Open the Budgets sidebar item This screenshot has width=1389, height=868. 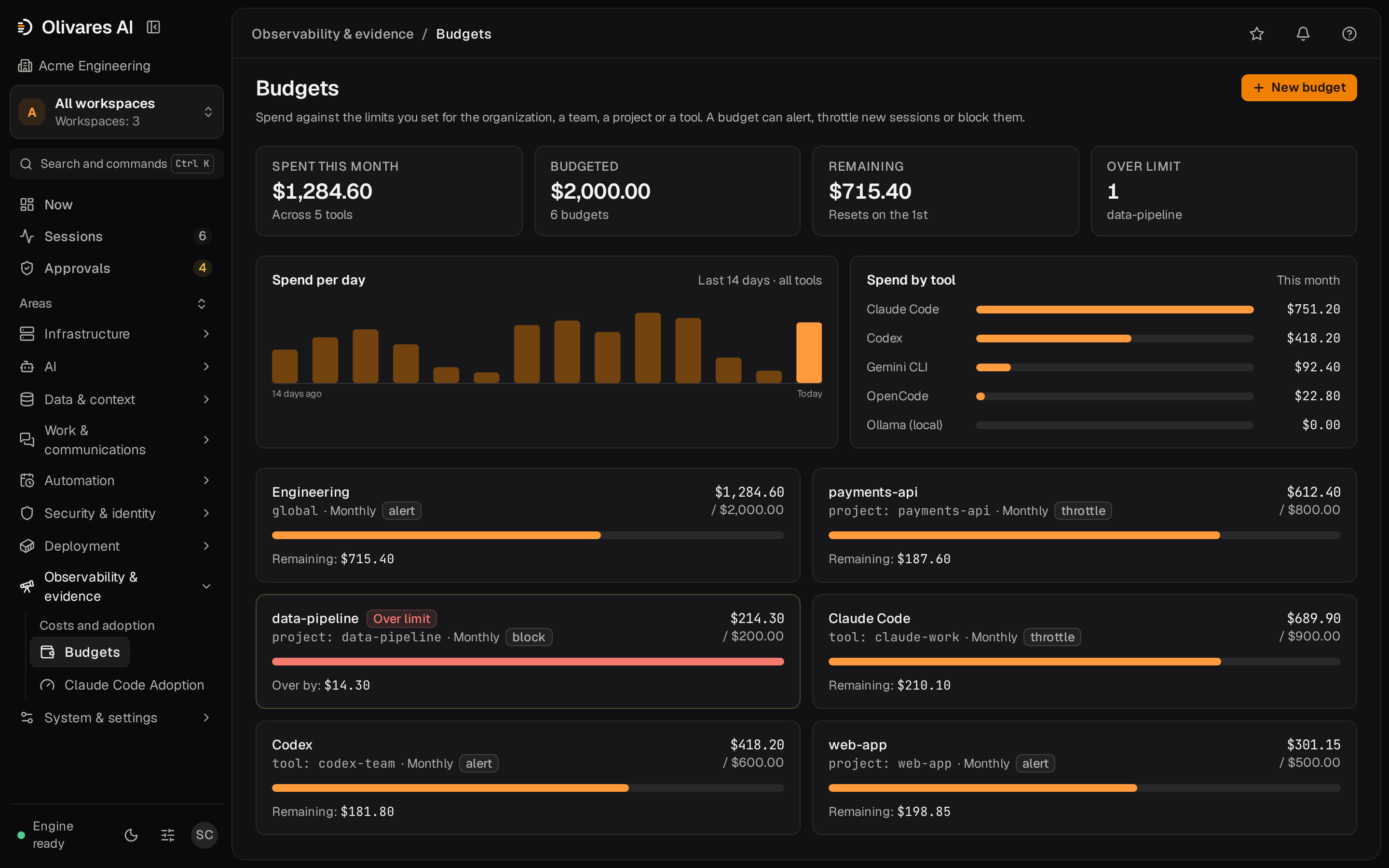tap(81, 652)
